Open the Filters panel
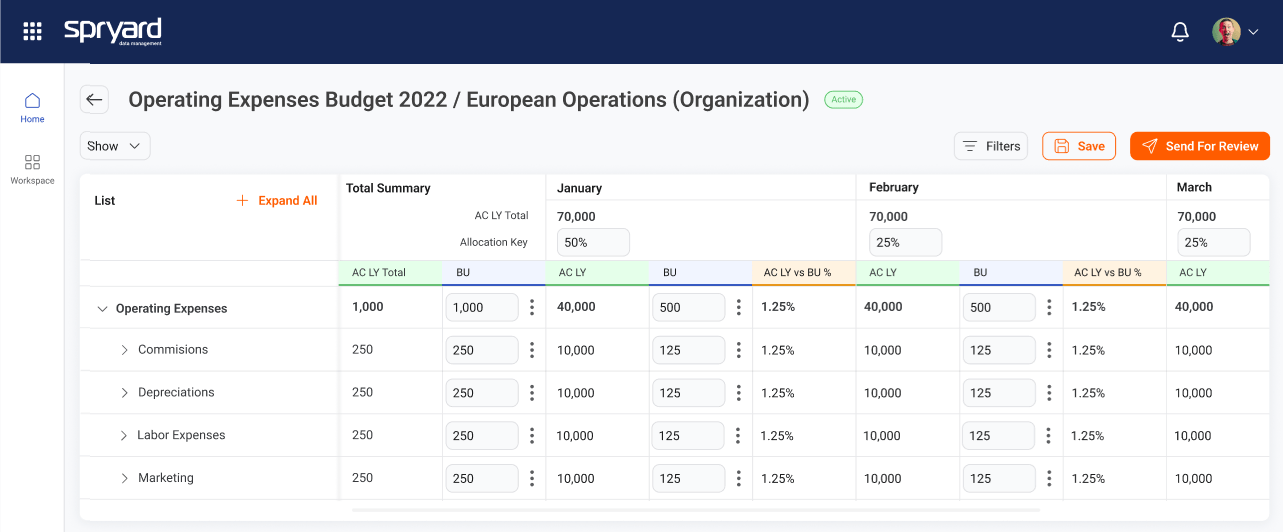 coord(990,146)
